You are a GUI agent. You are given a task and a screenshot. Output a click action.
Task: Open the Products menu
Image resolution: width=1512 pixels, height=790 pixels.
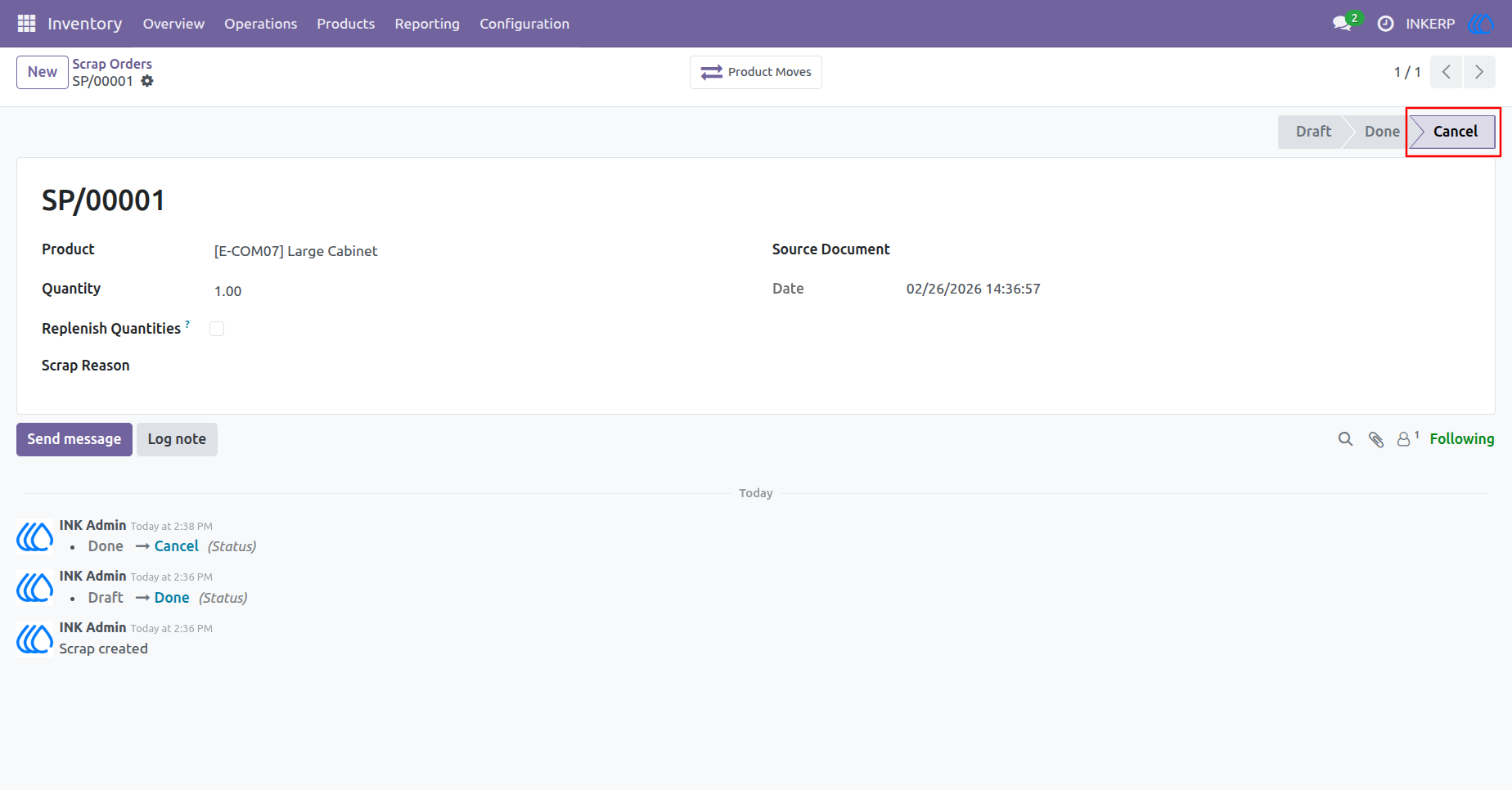[x=346, y=24]
